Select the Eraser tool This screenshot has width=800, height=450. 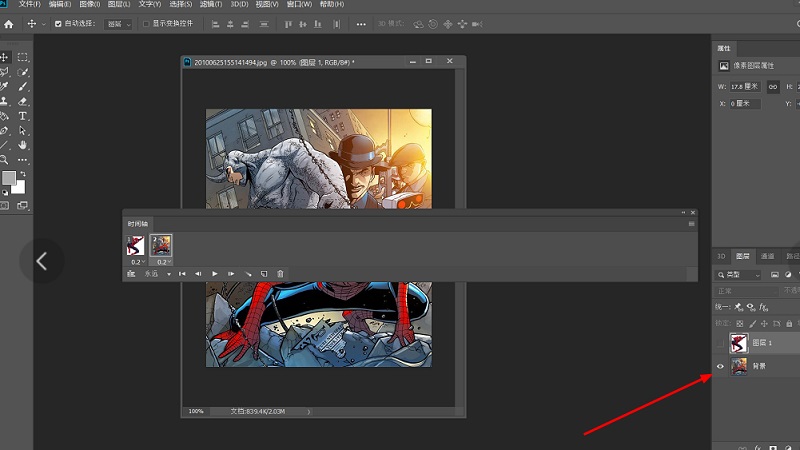pyautogui.click(x=22, y=101)
